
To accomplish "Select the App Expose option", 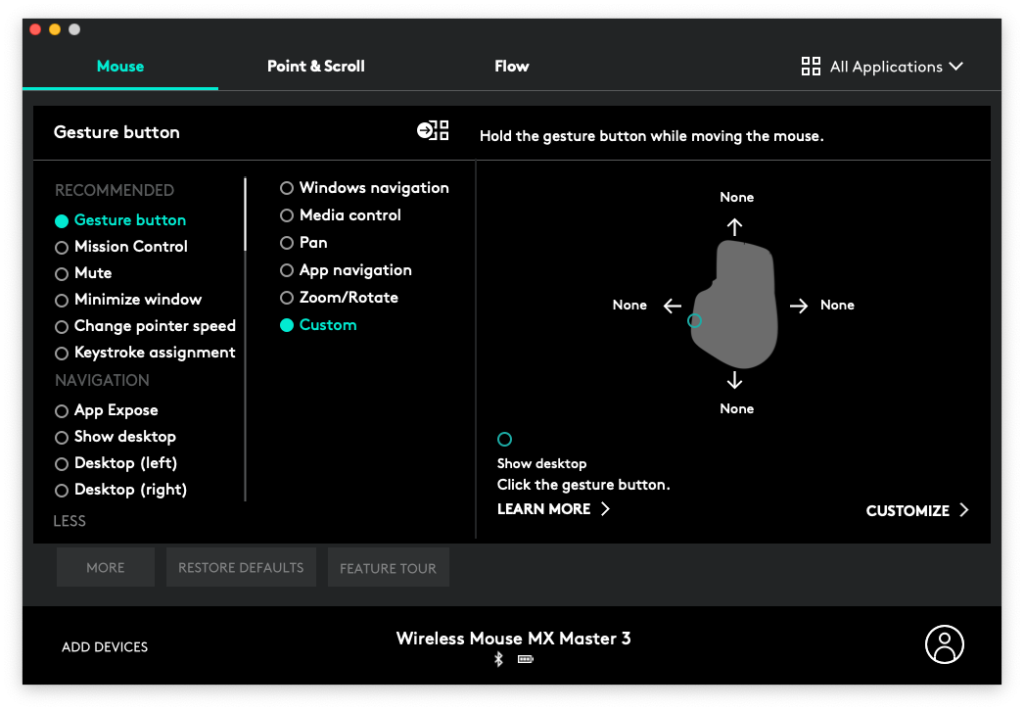I will coord(107,410).
